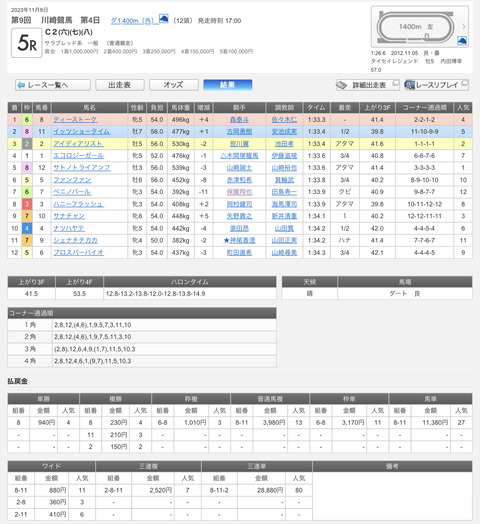
Task: Open jockey 町田直希 profile link
Action: [x=239, y=253]
